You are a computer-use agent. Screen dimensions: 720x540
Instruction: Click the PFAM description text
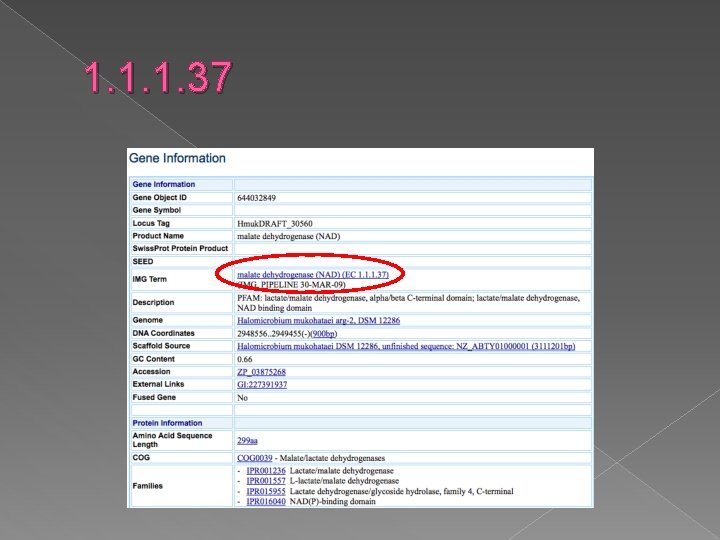tap(408, 303)
